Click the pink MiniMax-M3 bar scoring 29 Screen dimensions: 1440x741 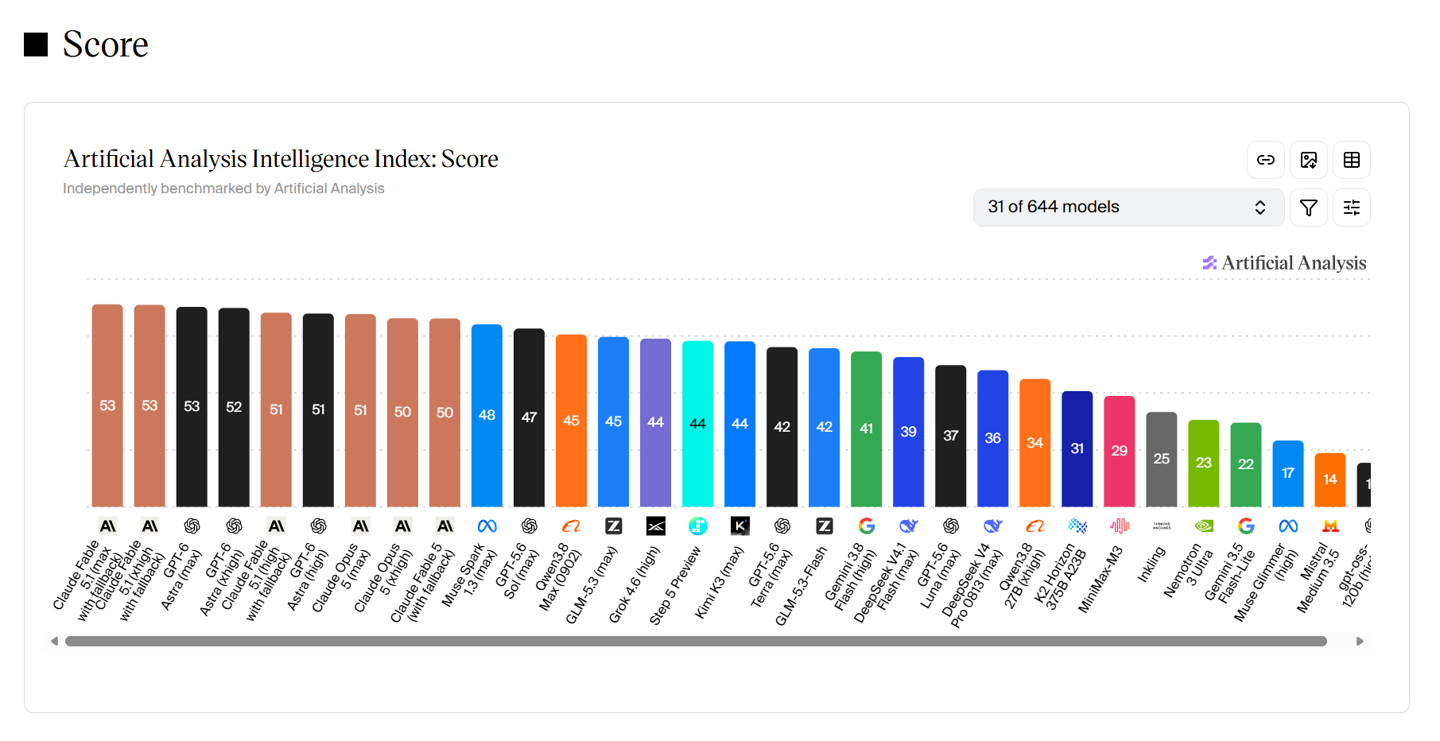pyautogui.click(x=1119, y=452)
